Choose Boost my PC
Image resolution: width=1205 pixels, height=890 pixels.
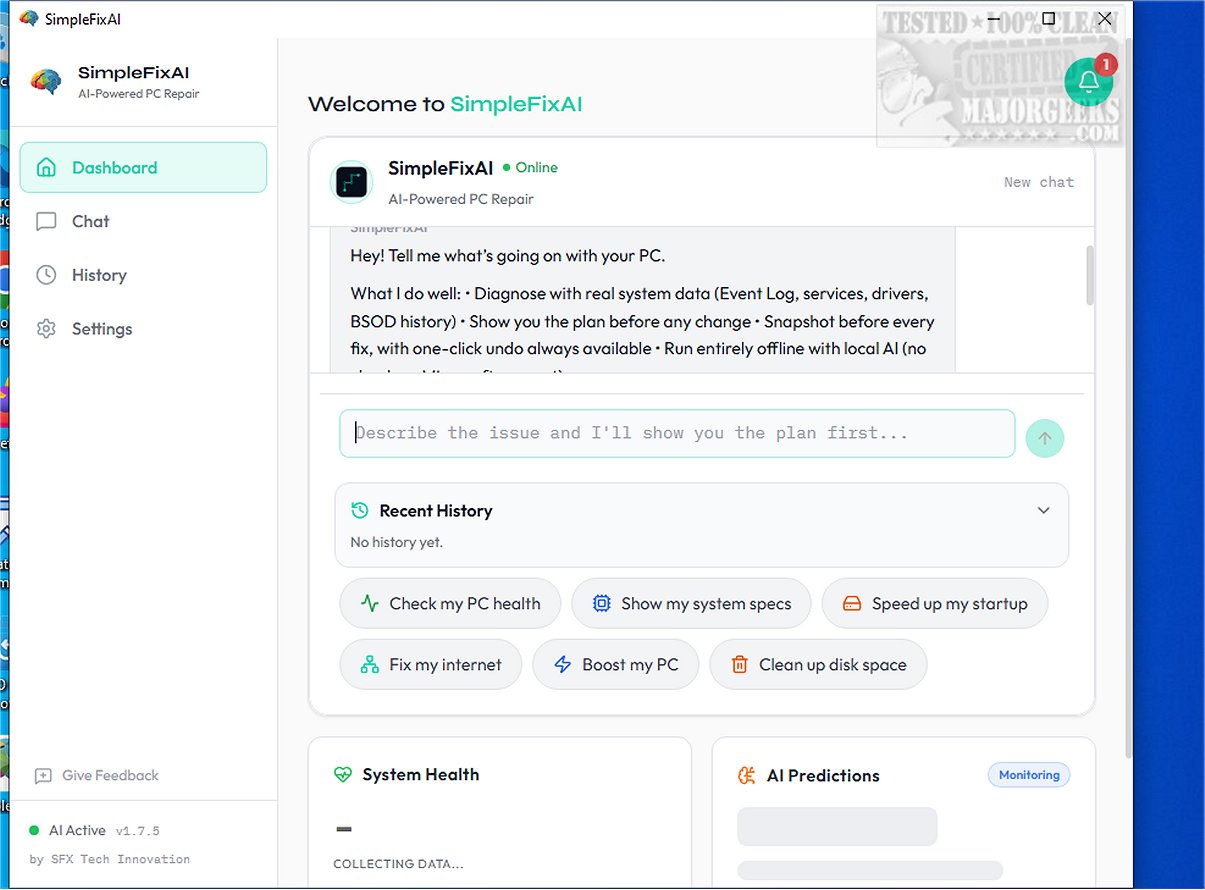coord(616,665)
